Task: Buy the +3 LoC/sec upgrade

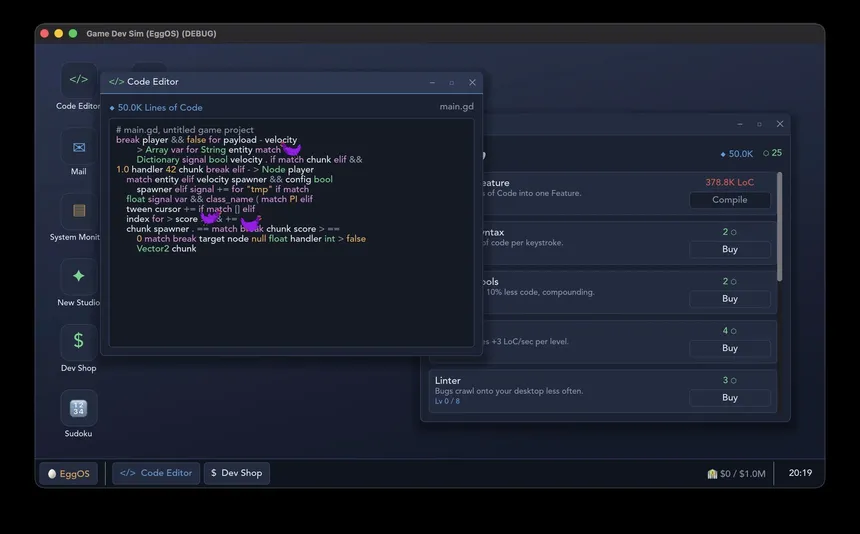Action: pyautogui.click(x=729, y=348)
